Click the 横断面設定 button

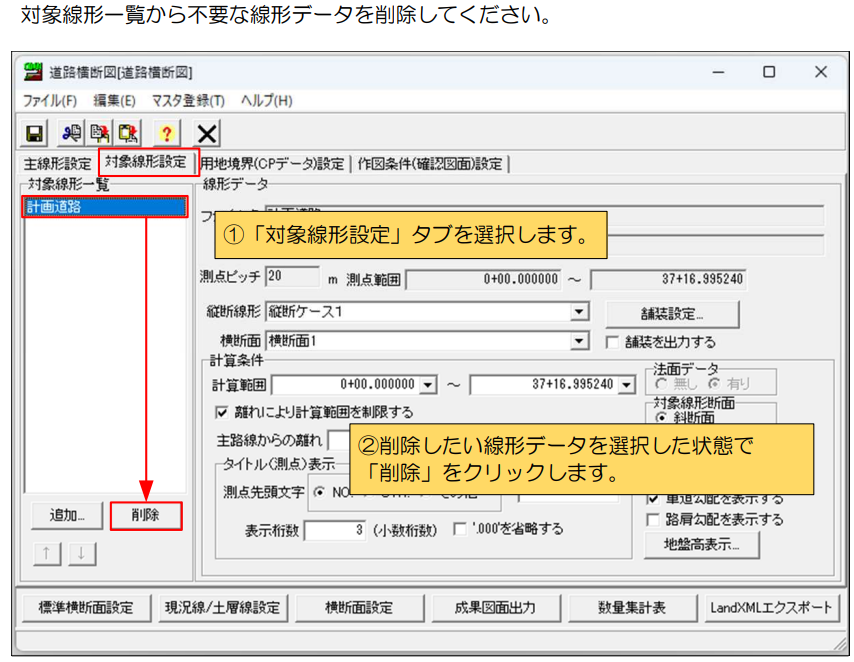[359, 608]
